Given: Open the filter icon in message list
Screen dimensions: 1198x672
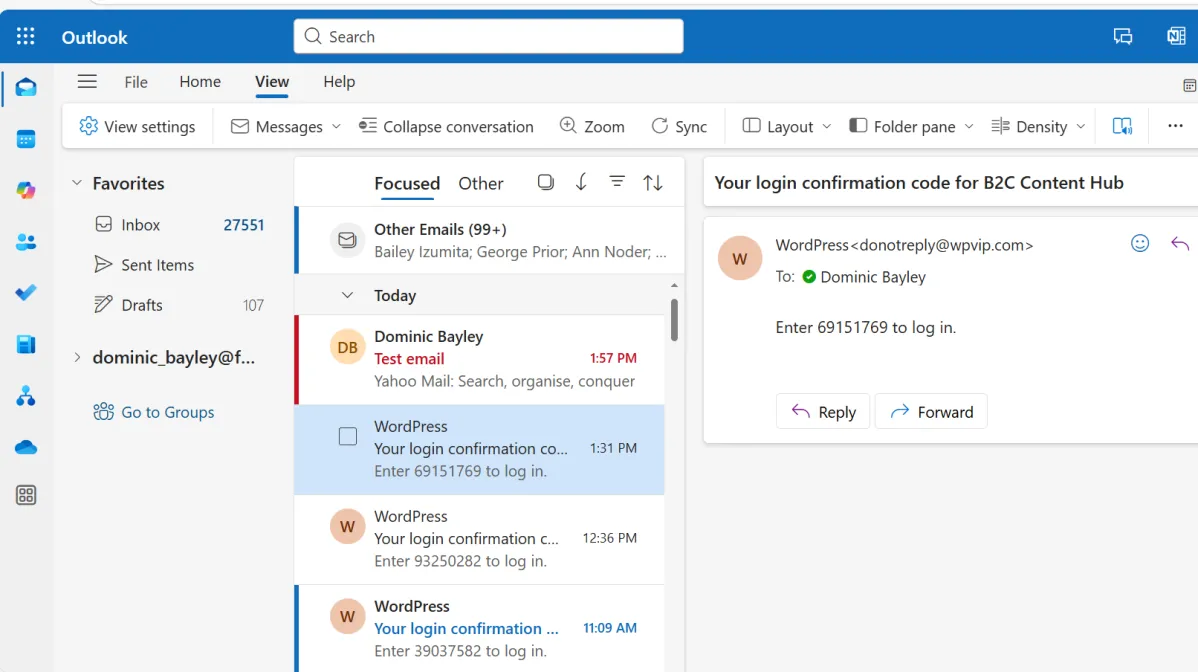Looking at the screenshot, I should 617,182.
